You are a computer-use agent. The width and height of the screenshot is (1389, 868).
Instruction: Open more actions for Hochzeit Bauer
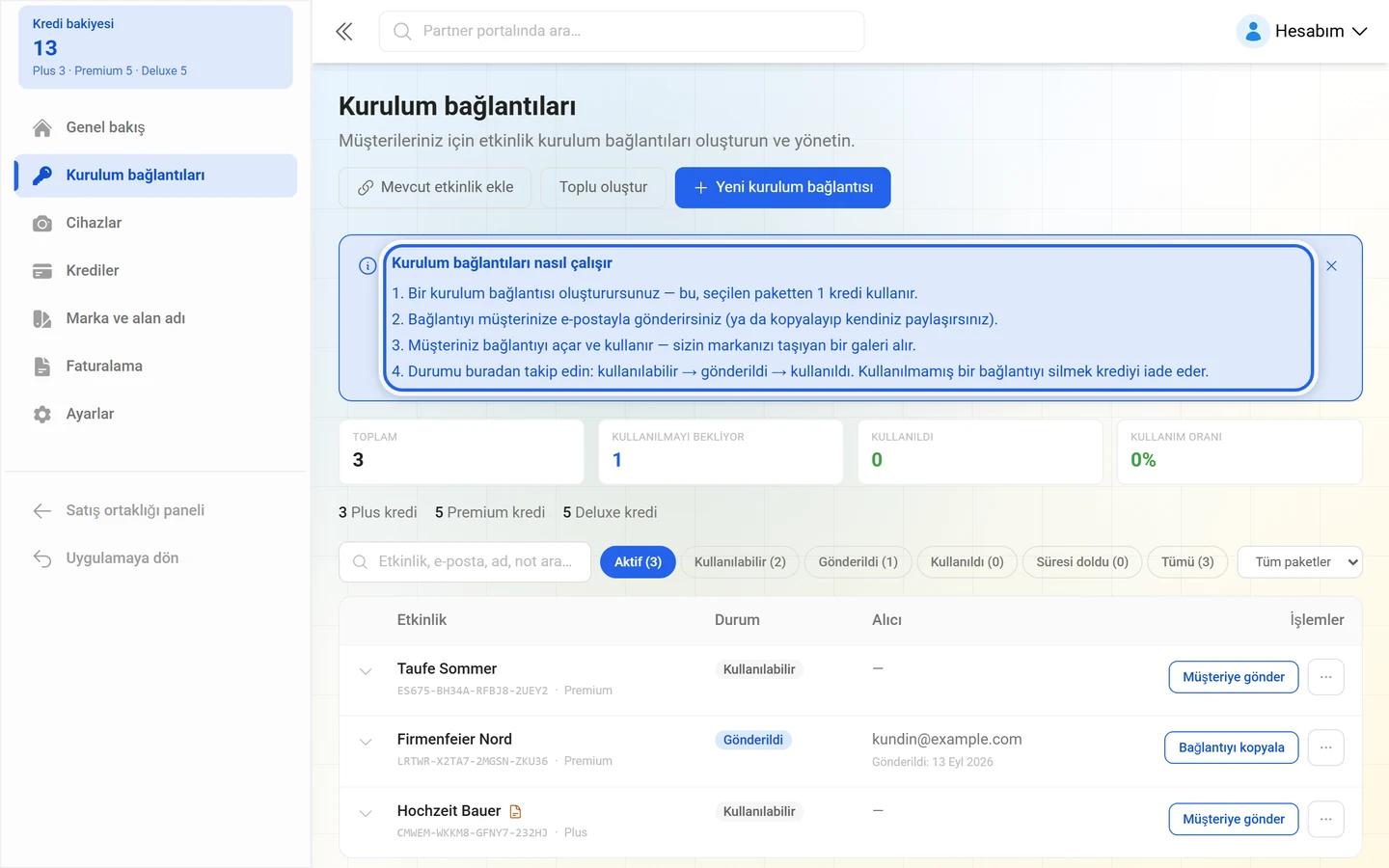(x=1326, y=819)
